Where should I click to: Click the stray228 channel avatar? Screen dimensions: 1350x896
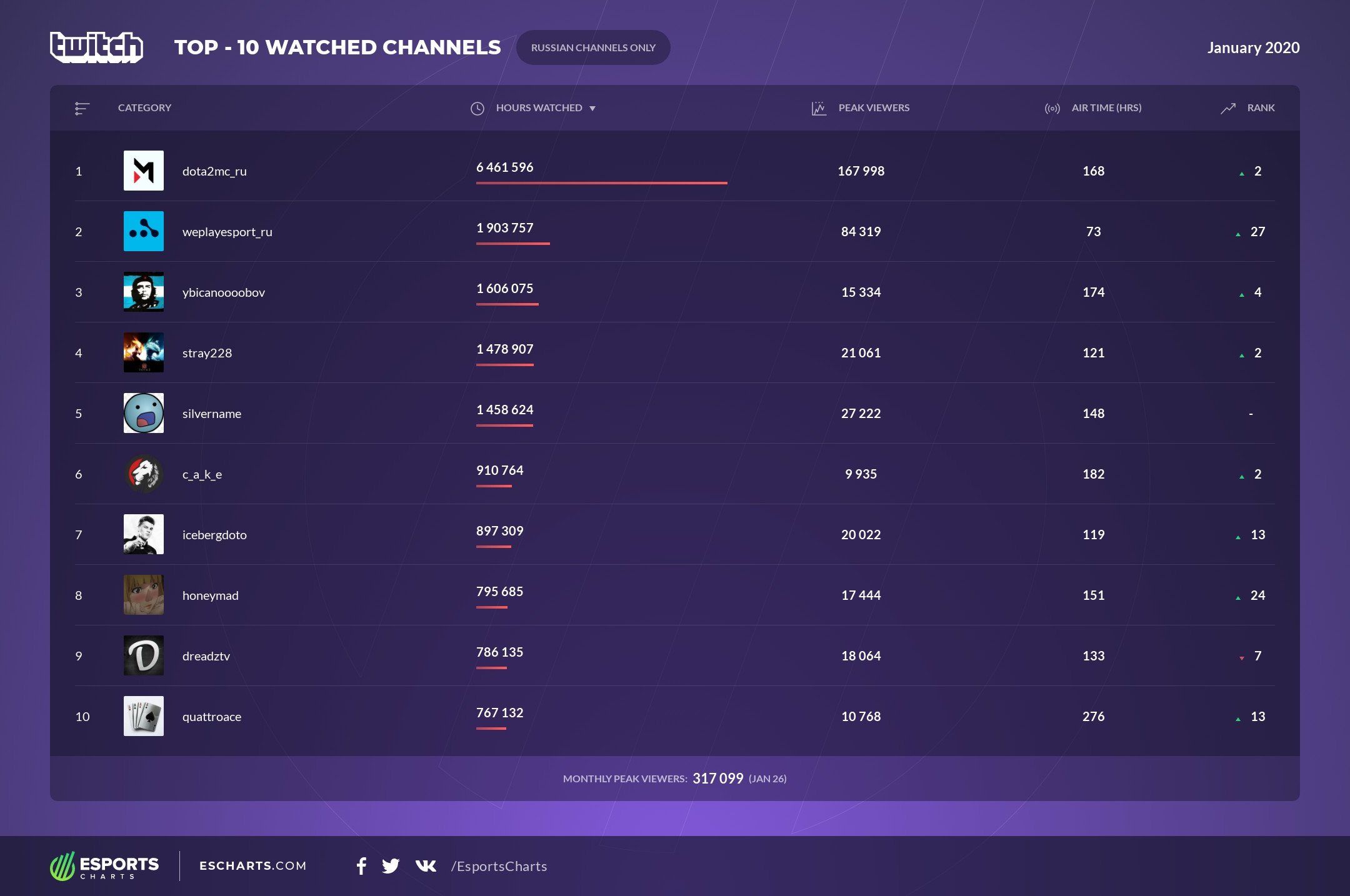(144, 352)
